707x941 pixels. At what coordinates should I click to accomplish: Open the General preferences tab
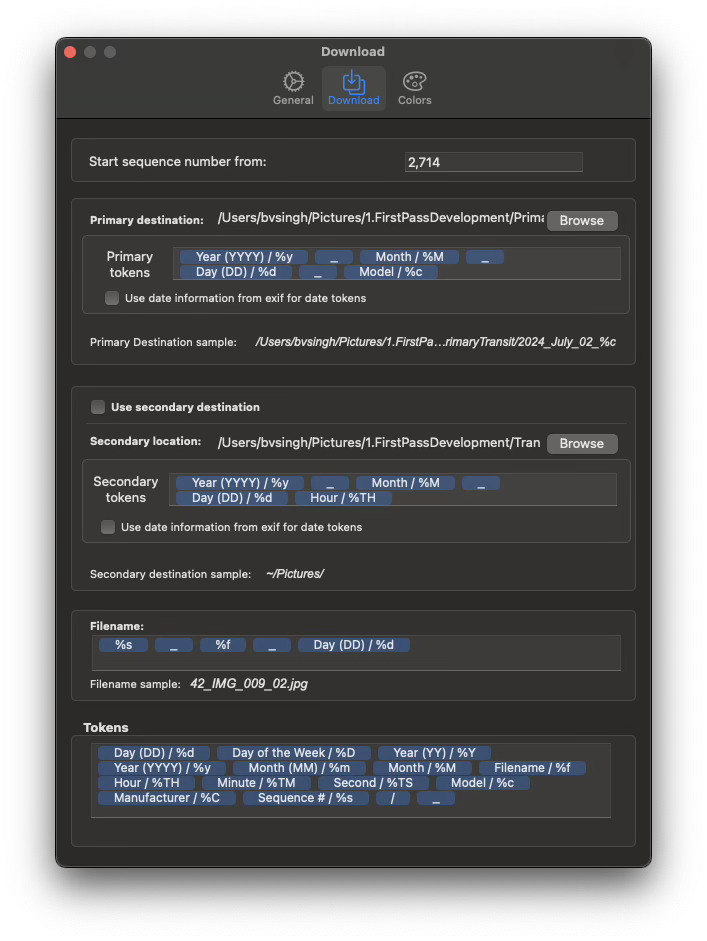(x=293, y=88)
